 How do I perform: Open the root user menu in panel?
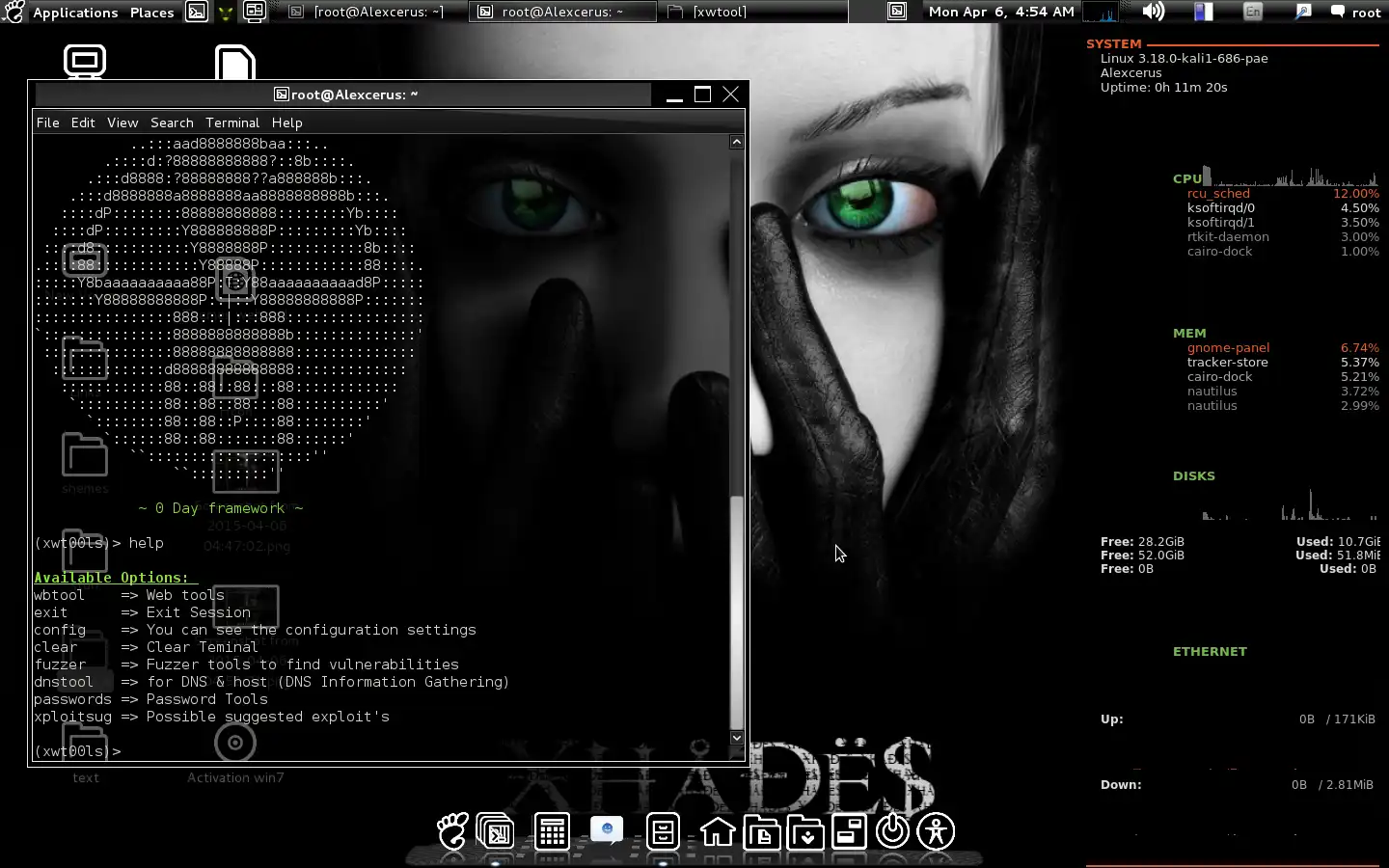pos(1356,13)
